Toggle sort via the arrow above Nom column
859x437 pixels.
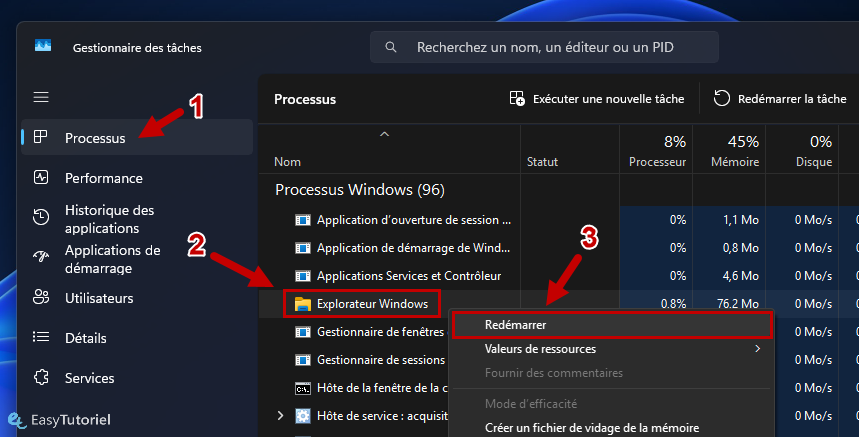(x=385, y=134)
